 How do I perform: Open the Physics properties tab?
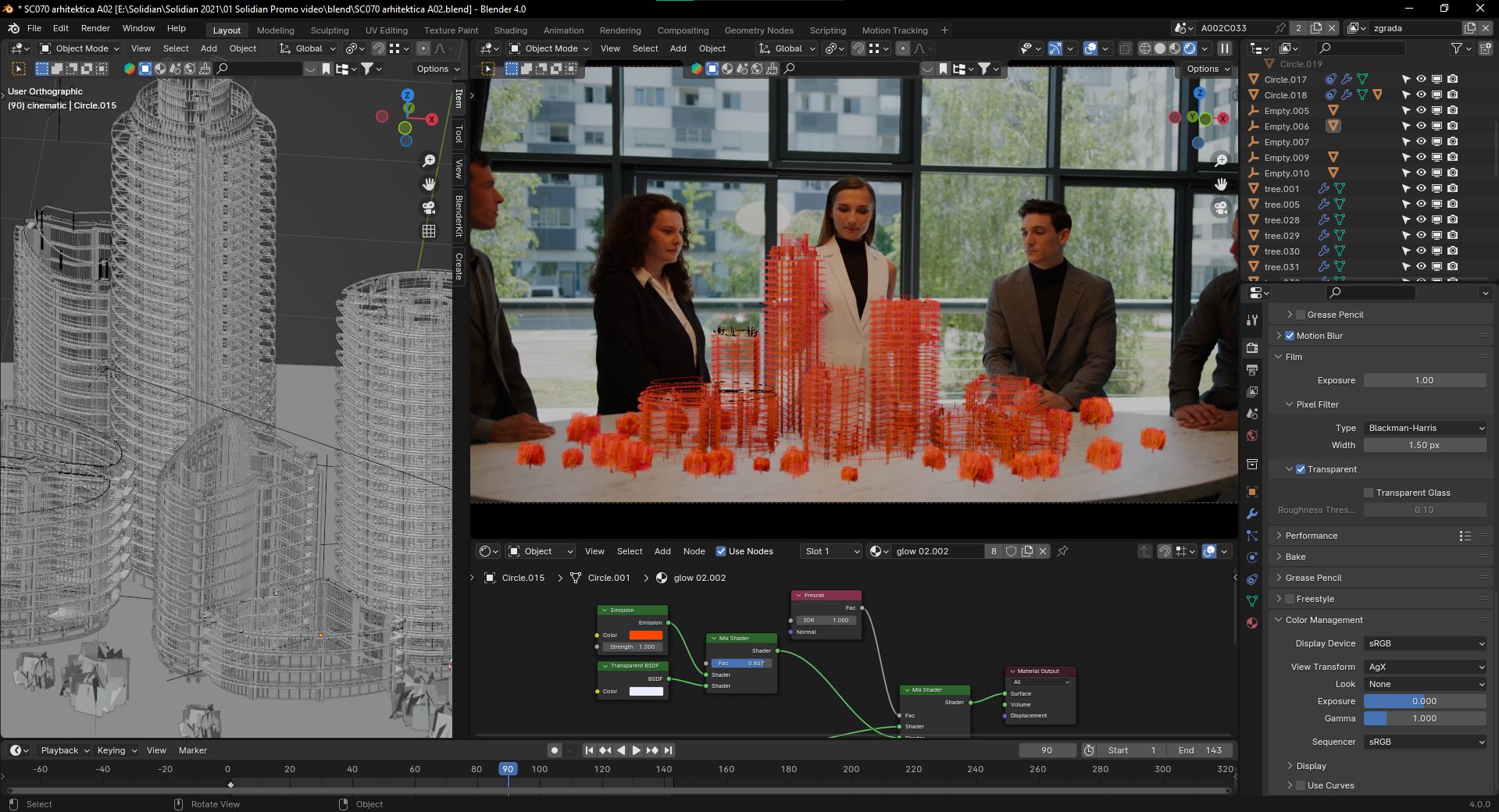[x=1252, y=557]
